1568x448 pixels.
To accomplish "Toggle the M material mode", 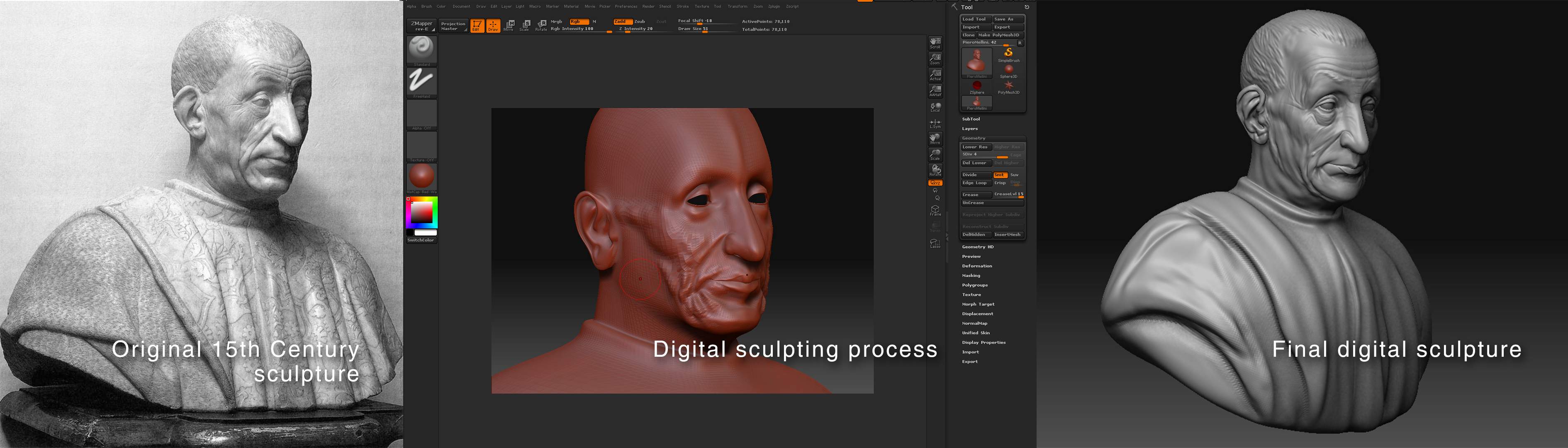I will tap(595, 21).
